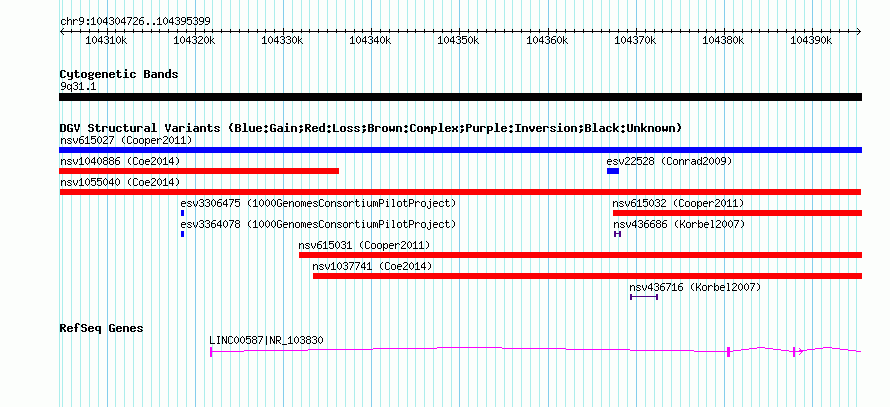The image size is (890, 407).
Task: Click the black 9q31.1 cytogenetic band bar
Action: pyautogui.click(x=460, y=97)
